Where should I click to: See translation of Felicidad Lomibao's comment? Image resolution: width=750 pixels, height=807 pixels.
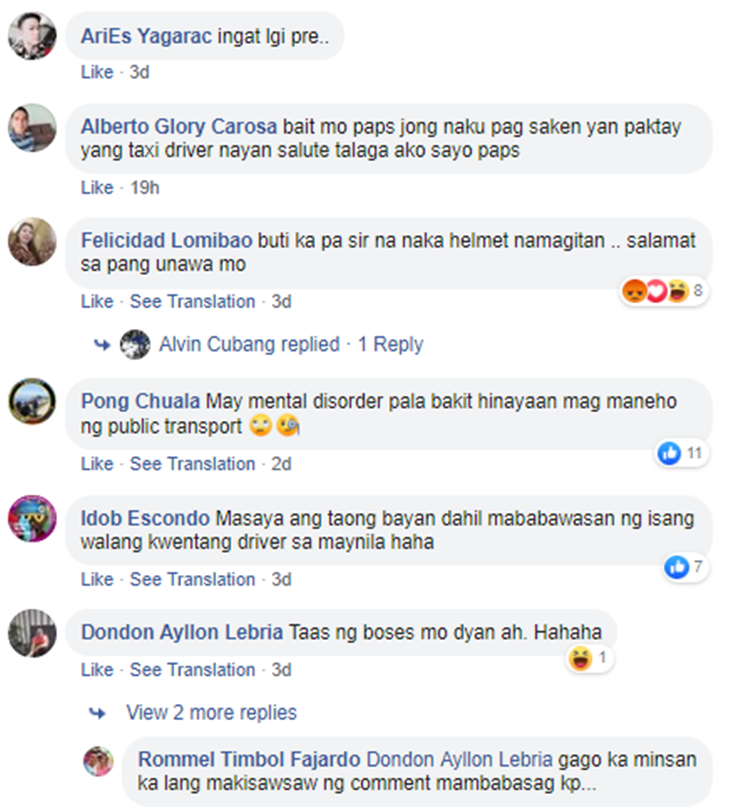[x=192, y=302]
